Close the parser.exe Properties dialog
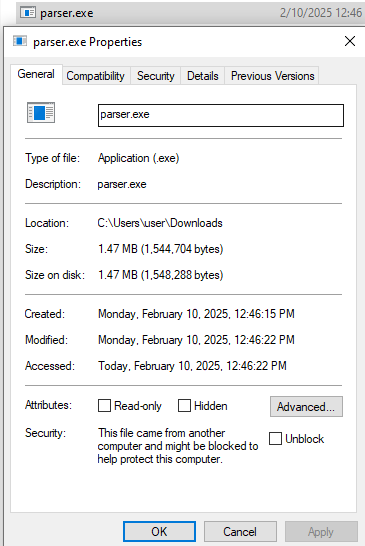 350,41
